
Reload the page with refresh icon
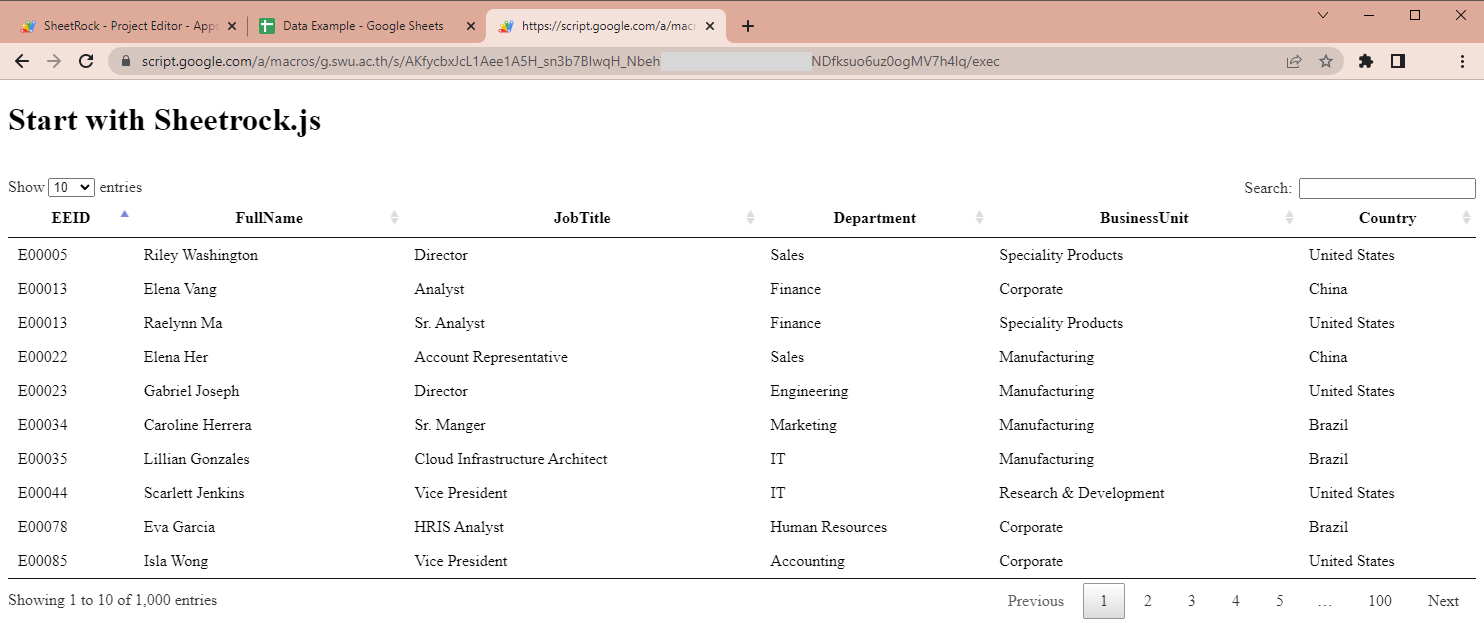pyautogui.click(x=87, y=61)
